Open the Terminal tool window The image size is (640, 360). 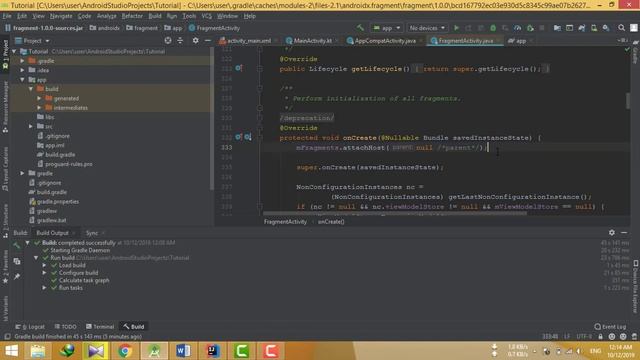coord(100,327)
